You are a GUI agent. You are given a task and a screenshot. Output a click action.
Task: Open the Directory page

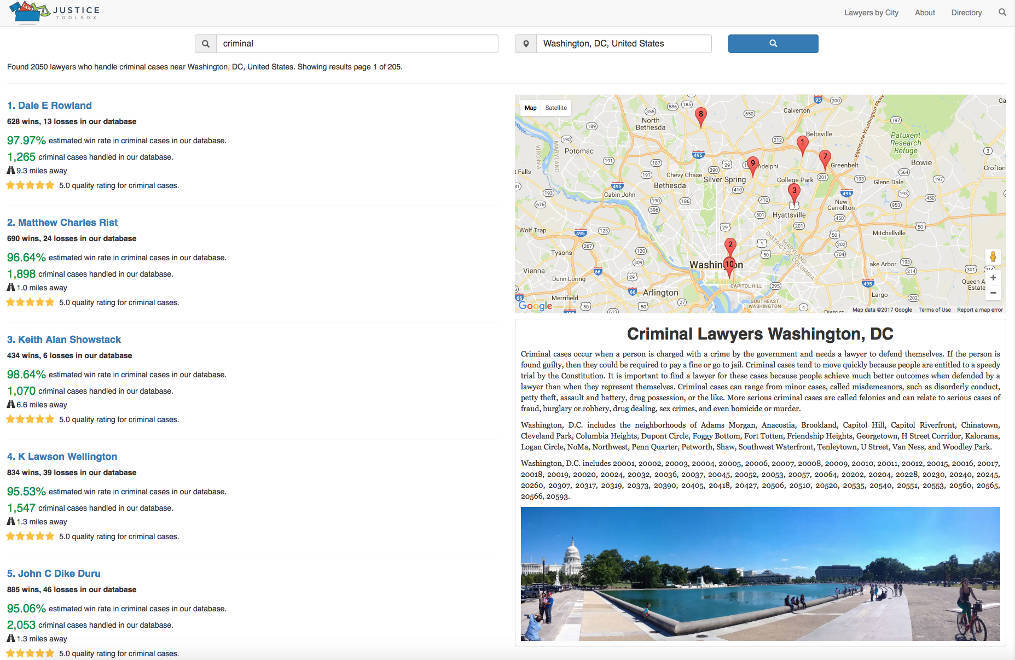966,12
